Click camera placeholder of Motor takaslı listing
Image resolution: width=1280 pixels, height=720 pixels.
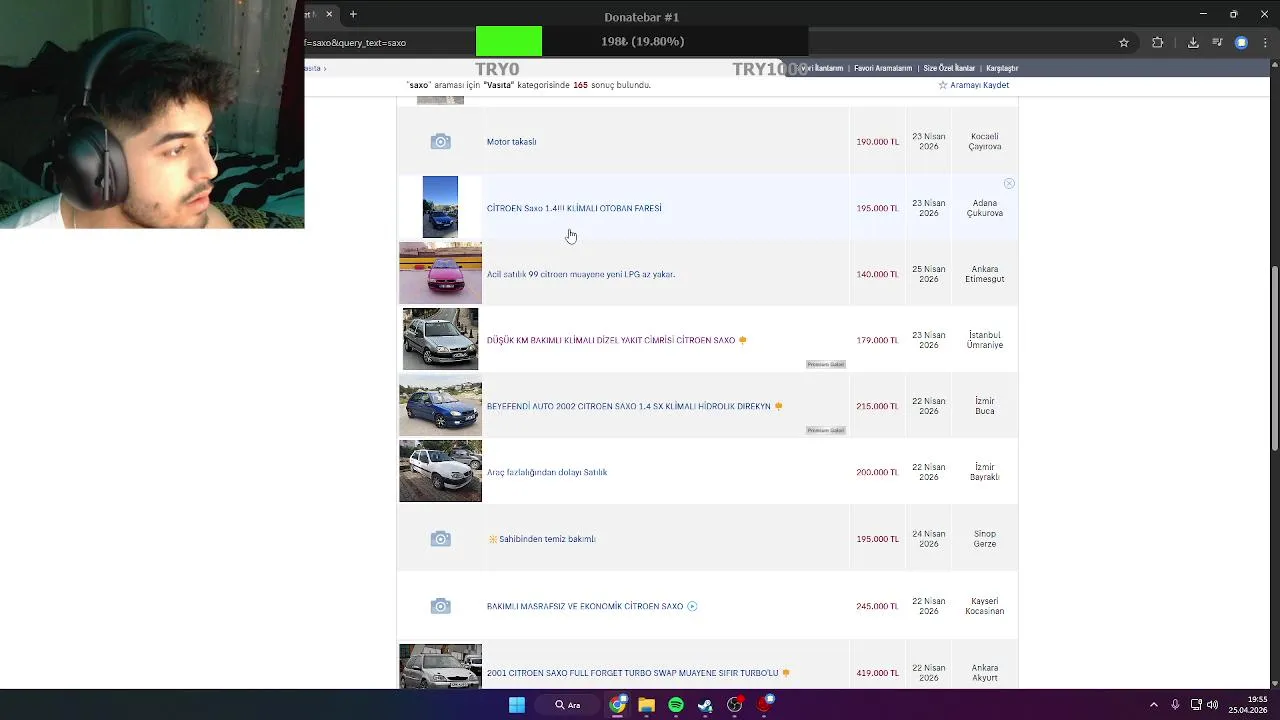pyautogui.click(x=440, y=142)
